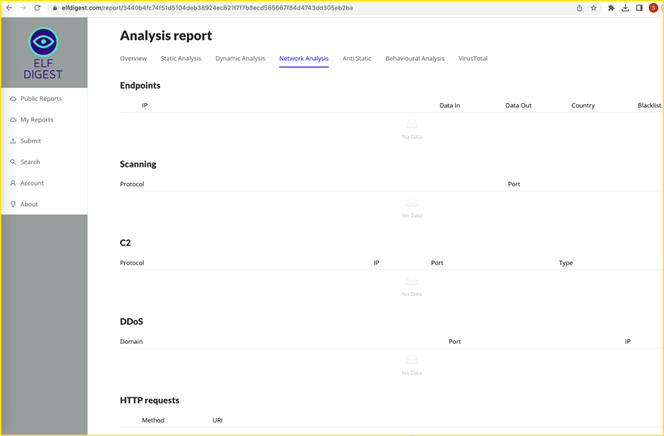Image resolution: width=664 pixels, height=436 pixels.
Task: Open Account page
Action: click(32, 183)
